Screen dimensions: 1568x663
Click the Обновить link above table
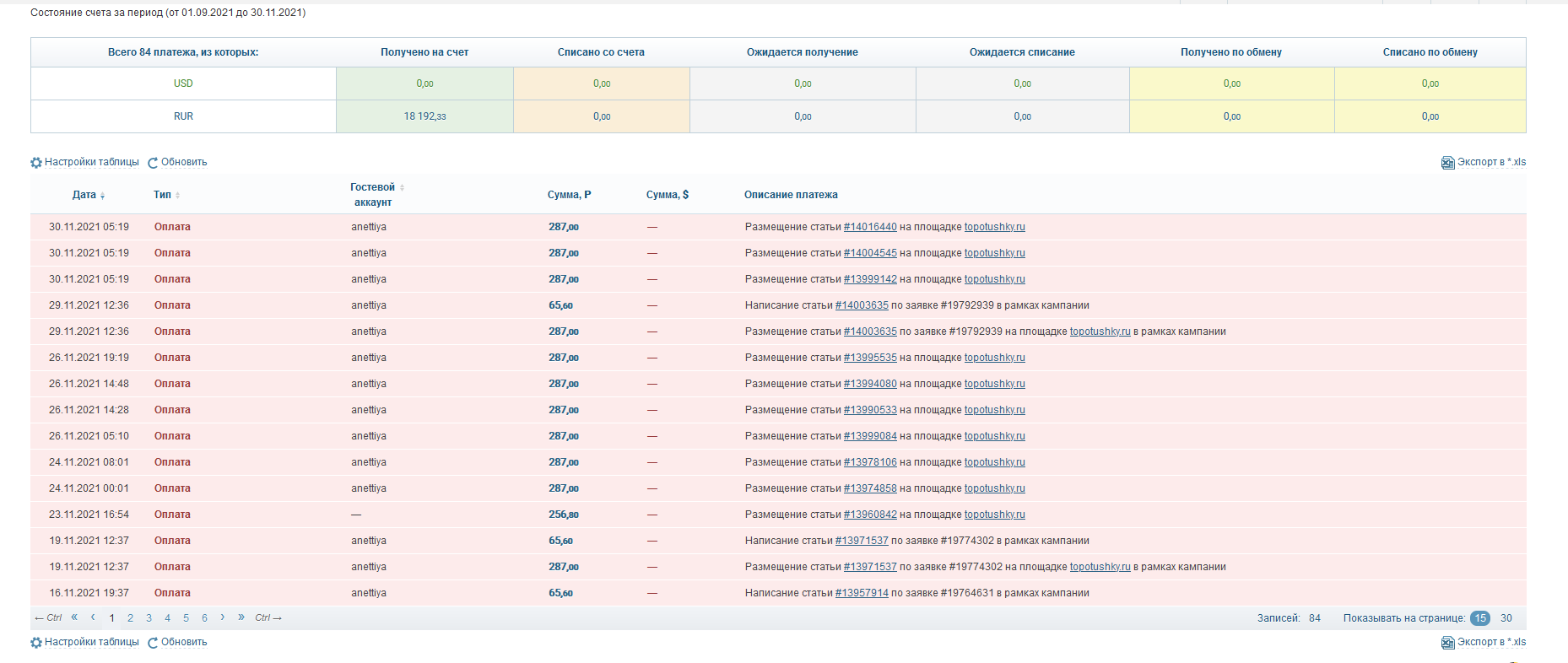184,162
